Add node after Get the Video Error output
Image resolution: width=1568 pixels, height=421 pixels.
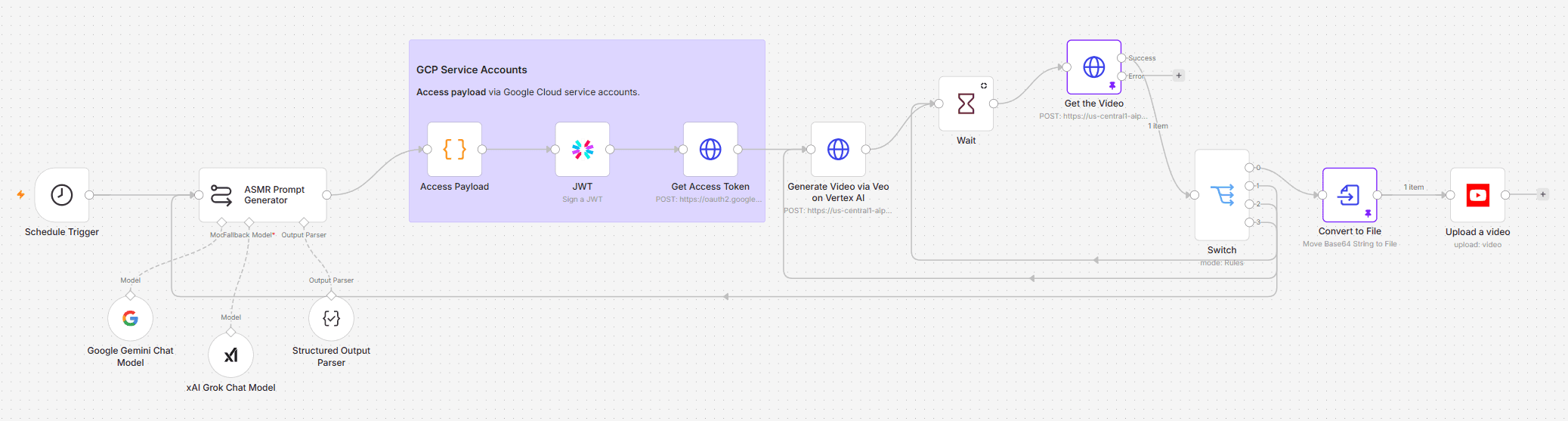[x=1179, y=76]
